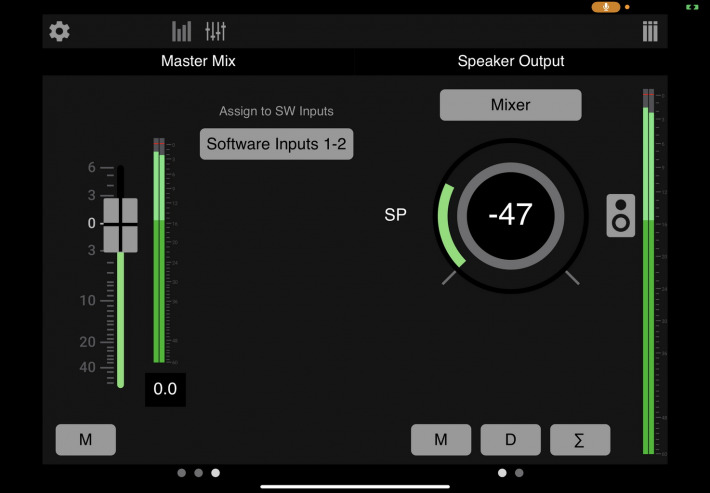Click the 0.0 fader level value field
The height and width of the screenshot is (493, 710).
point(165,389)
